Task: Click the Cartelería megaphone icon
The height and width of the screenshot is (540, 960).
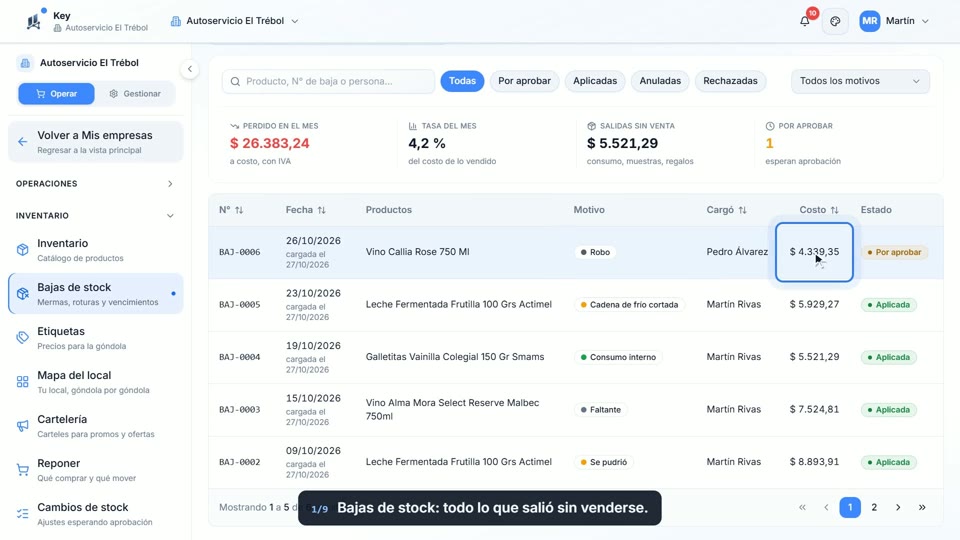Action: (23, 426)
